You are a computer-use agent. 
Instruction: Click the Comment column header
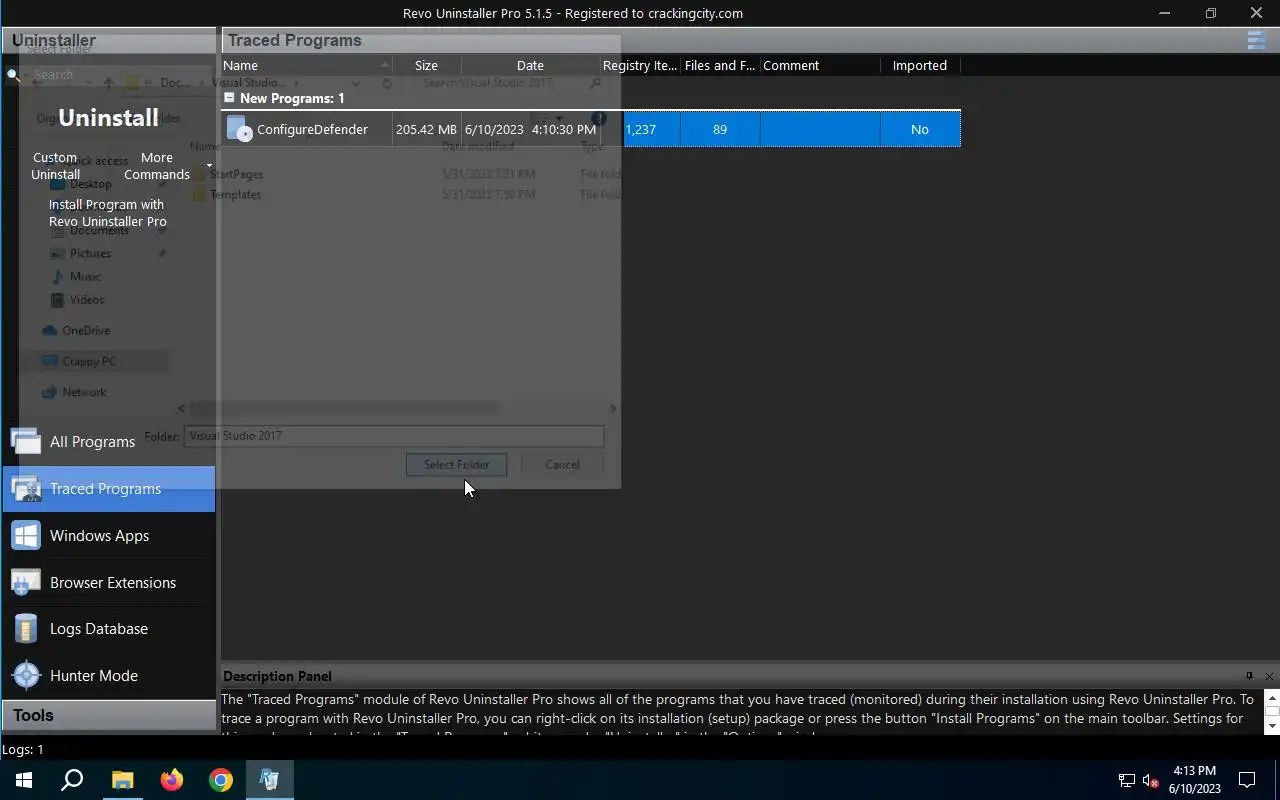click(820, 65)
